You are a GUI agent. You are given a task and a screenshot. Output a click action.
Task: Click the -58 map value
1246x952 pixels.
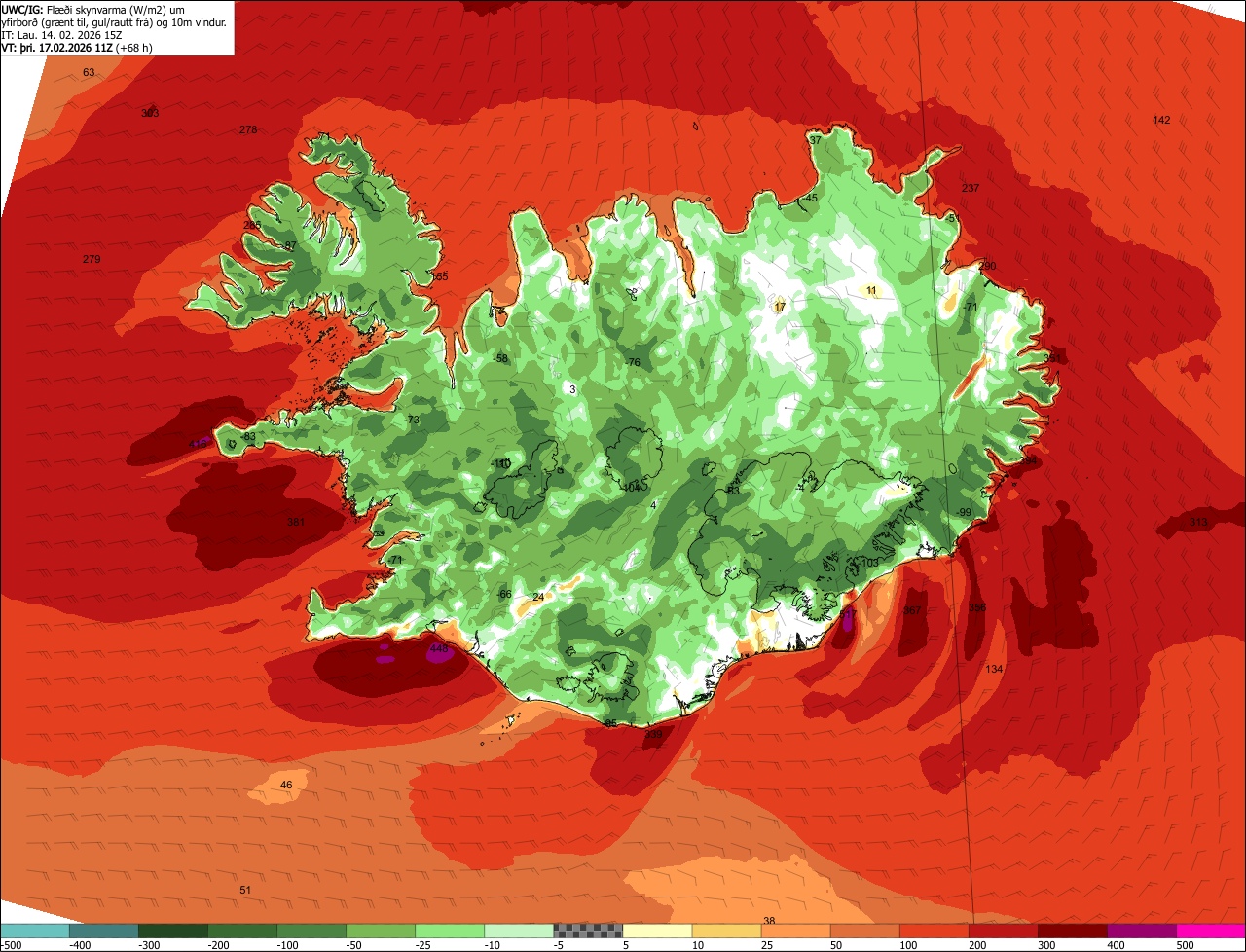point(500,358)
